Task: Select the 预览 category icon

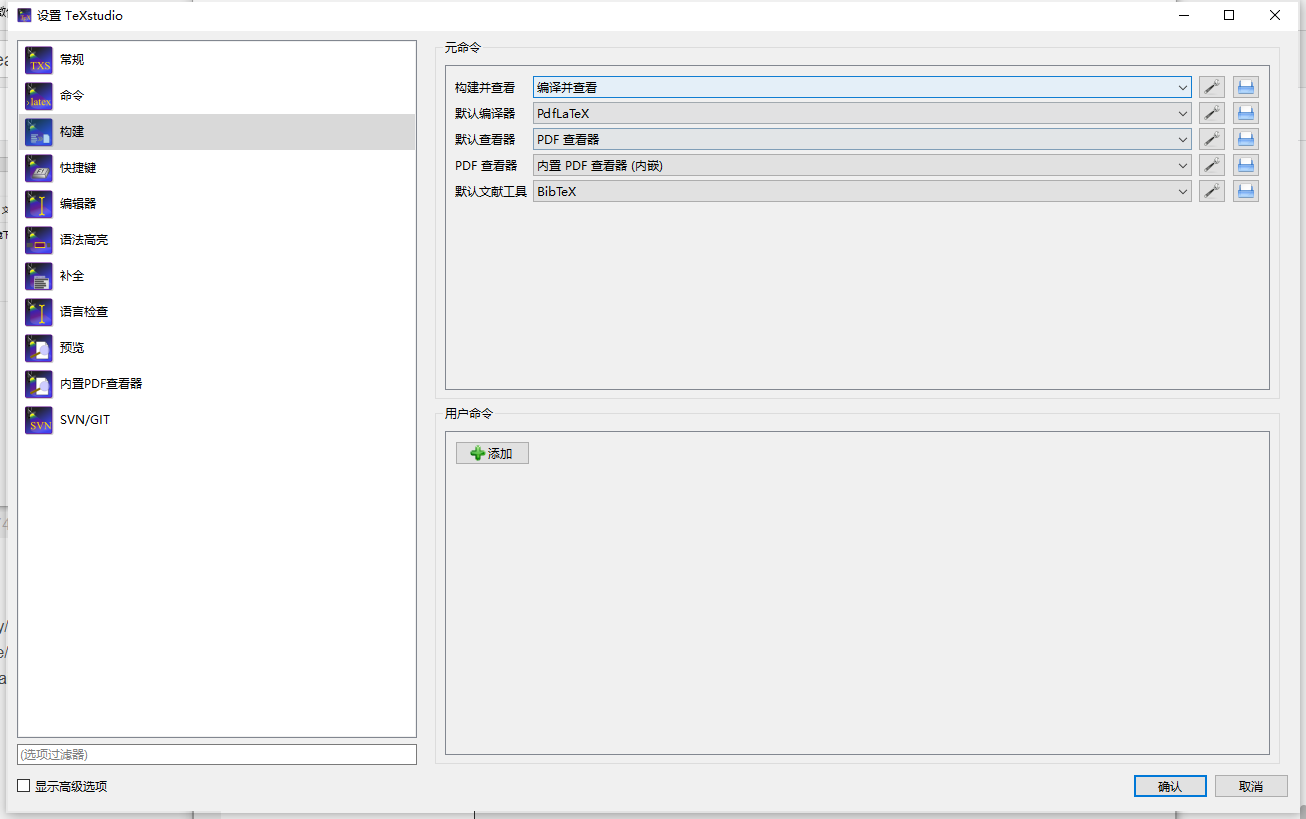Action: click(x=39, y=348)
